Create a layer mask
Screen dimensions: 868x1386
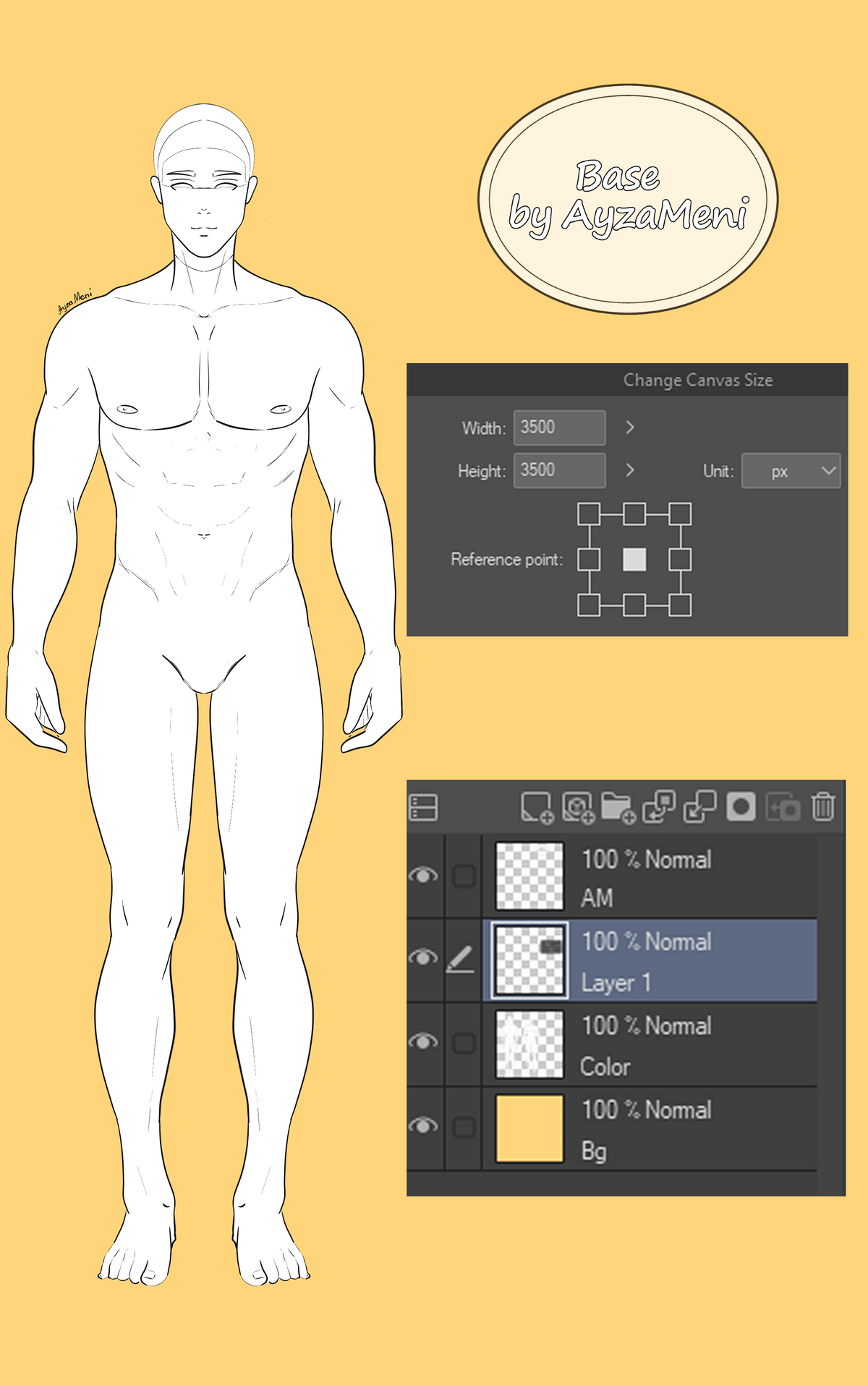(741, 807)
